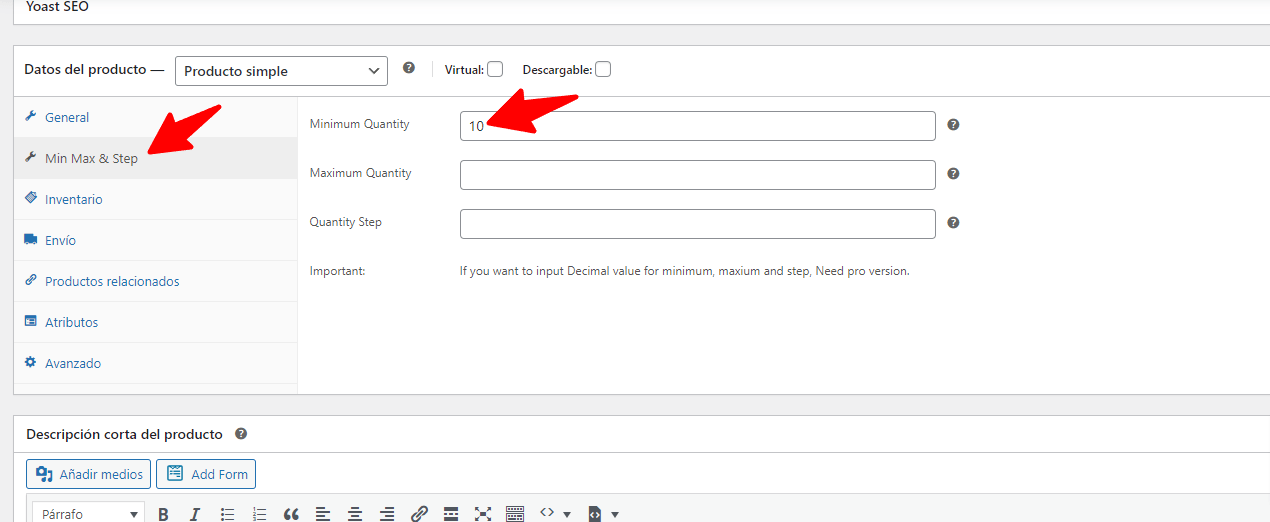Toggle italic formatting in the editor toolbar
1270x522 pixels.
[195, 514]
